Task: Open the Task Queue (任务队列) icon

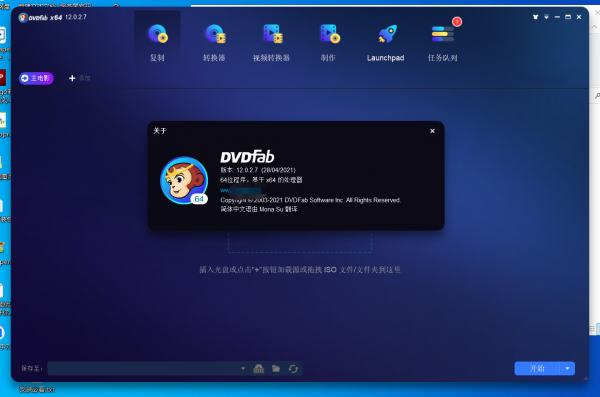Action: pos(443,34)
